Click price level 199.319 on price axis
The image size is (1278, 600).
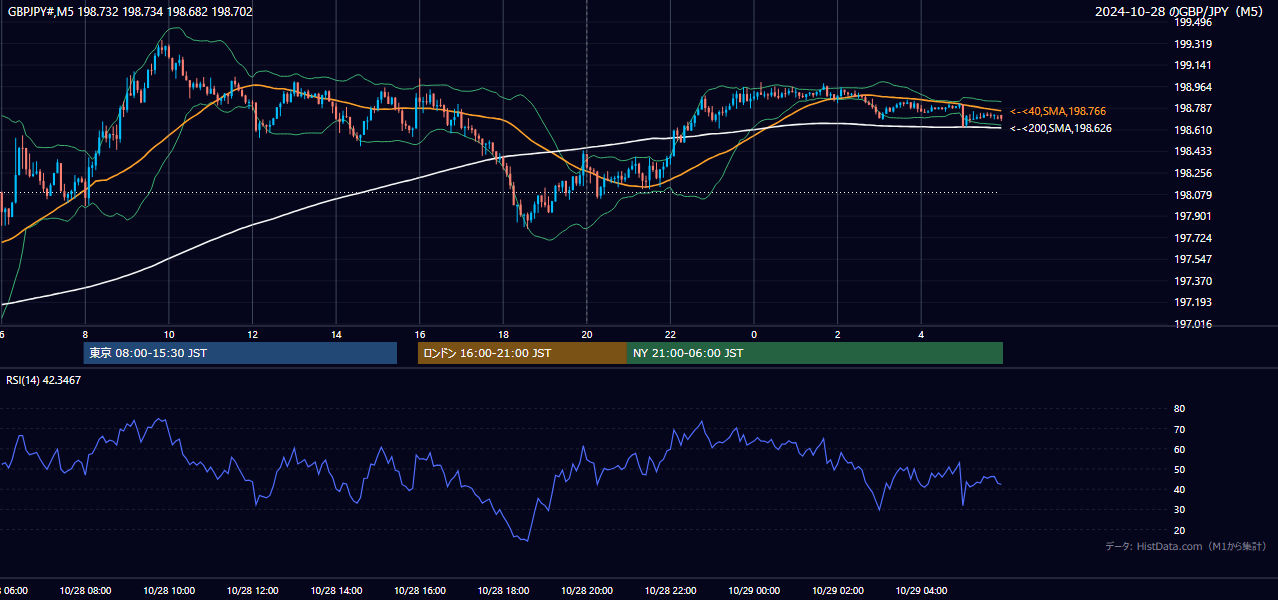coord(1193,44)
